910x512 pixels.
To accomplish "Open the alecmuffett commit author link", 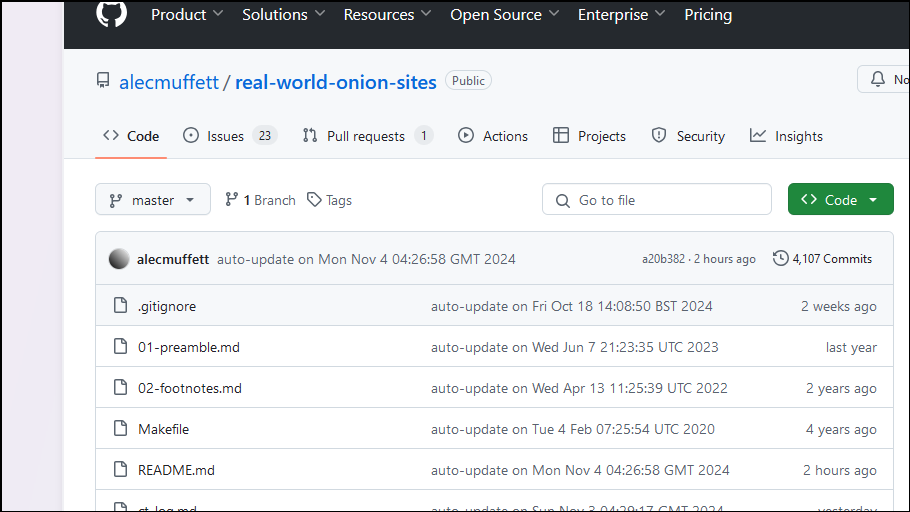I will tap(173, 259).
